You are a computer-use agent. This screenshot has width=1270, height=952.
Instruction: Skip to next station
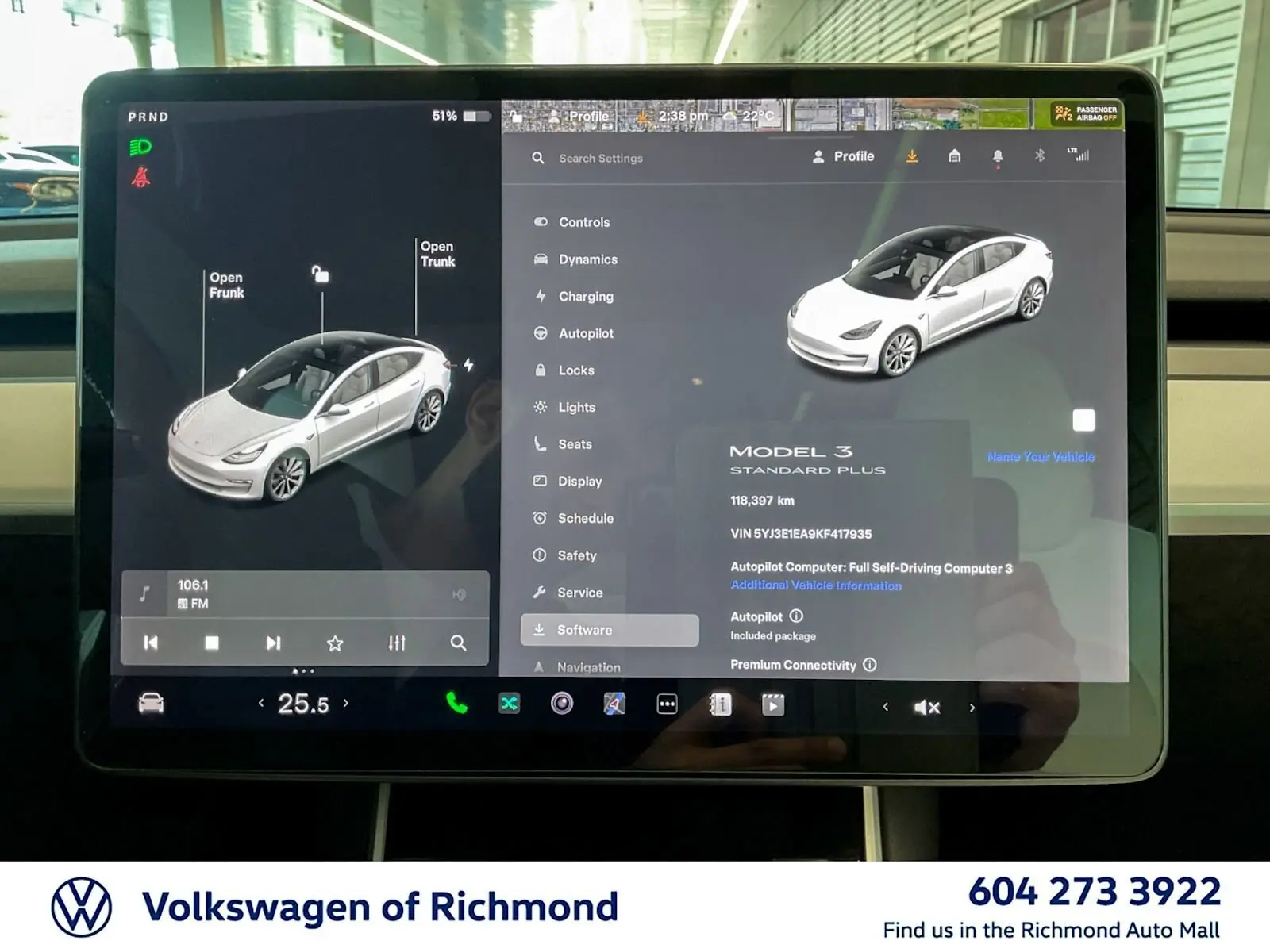(273, 643)
